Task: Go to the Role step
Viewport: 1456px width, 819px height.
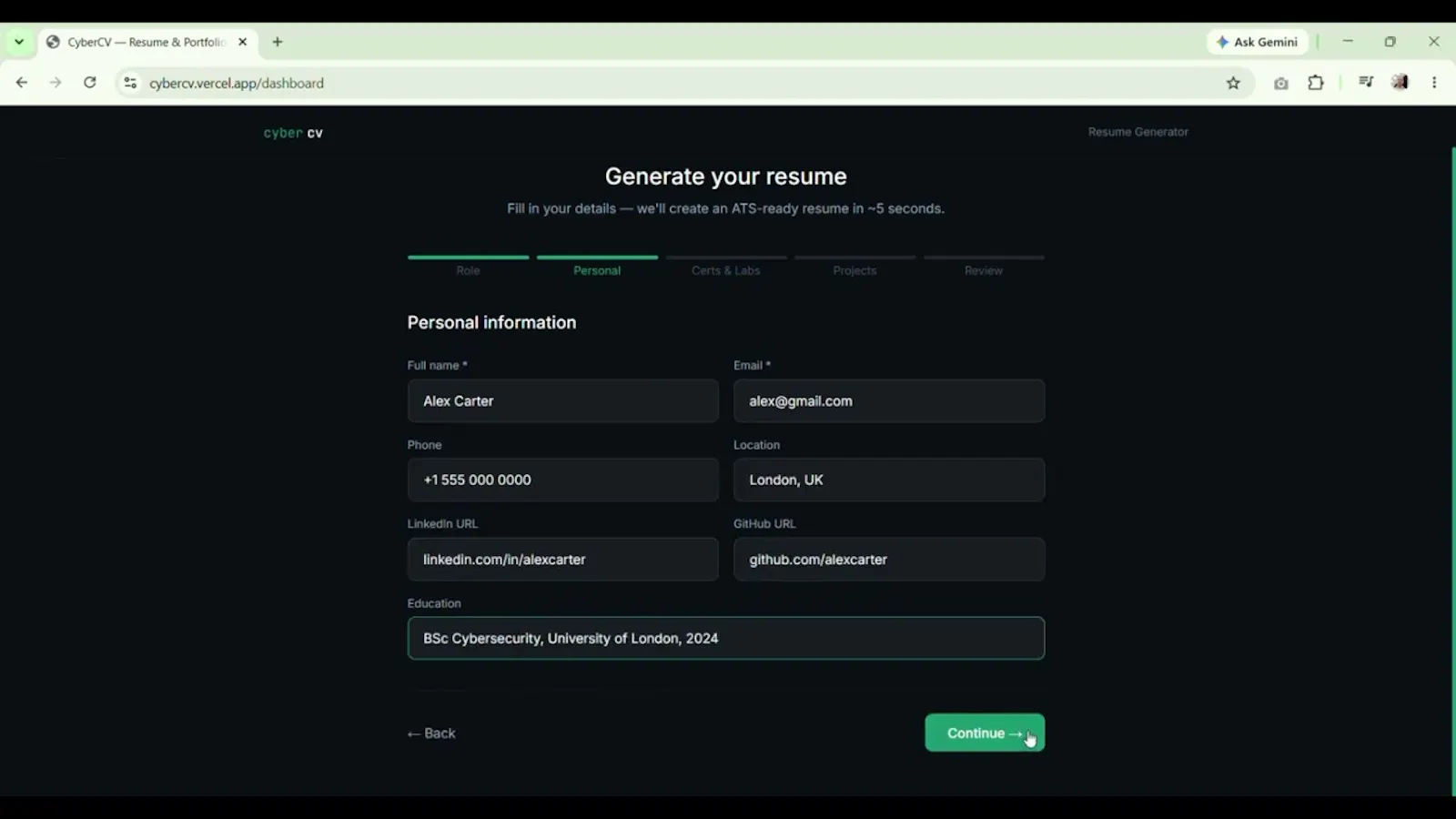Action: click(468, 266)
